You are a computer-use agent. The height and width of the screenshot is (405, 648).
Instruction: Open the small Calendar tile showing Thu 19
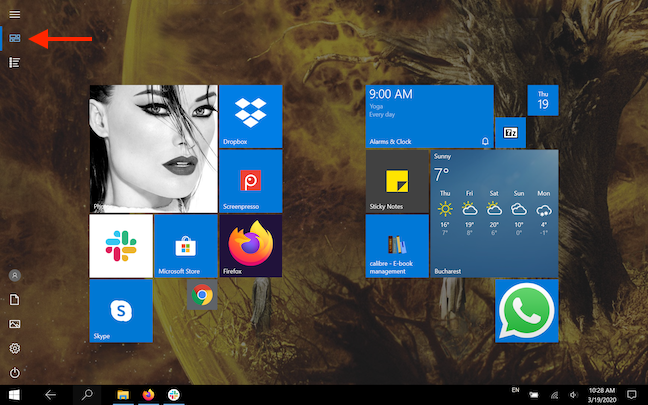pos(543,100)
